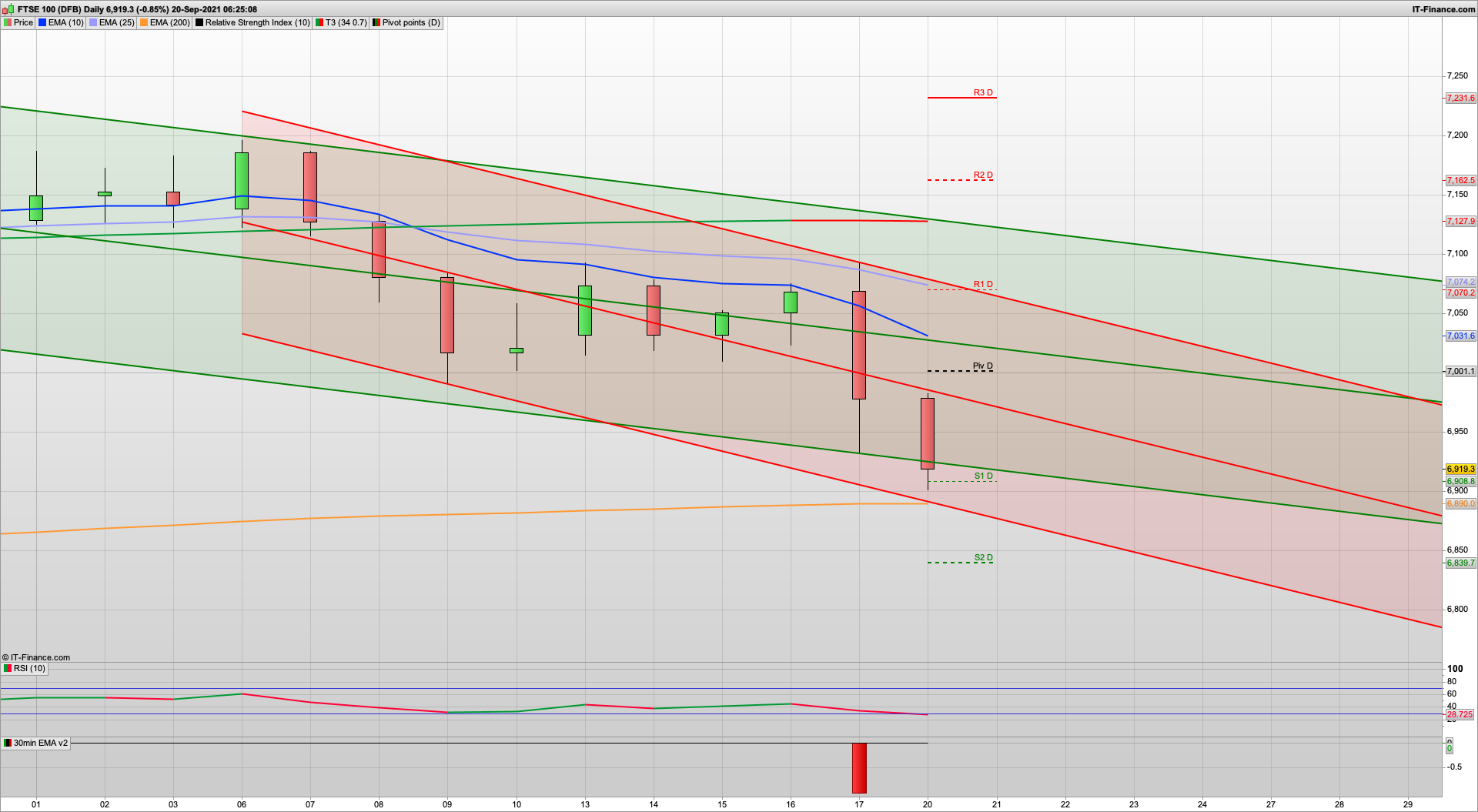Click the red candlestick for day 09
Viewport: 1478px width, 812px height.
447,316
